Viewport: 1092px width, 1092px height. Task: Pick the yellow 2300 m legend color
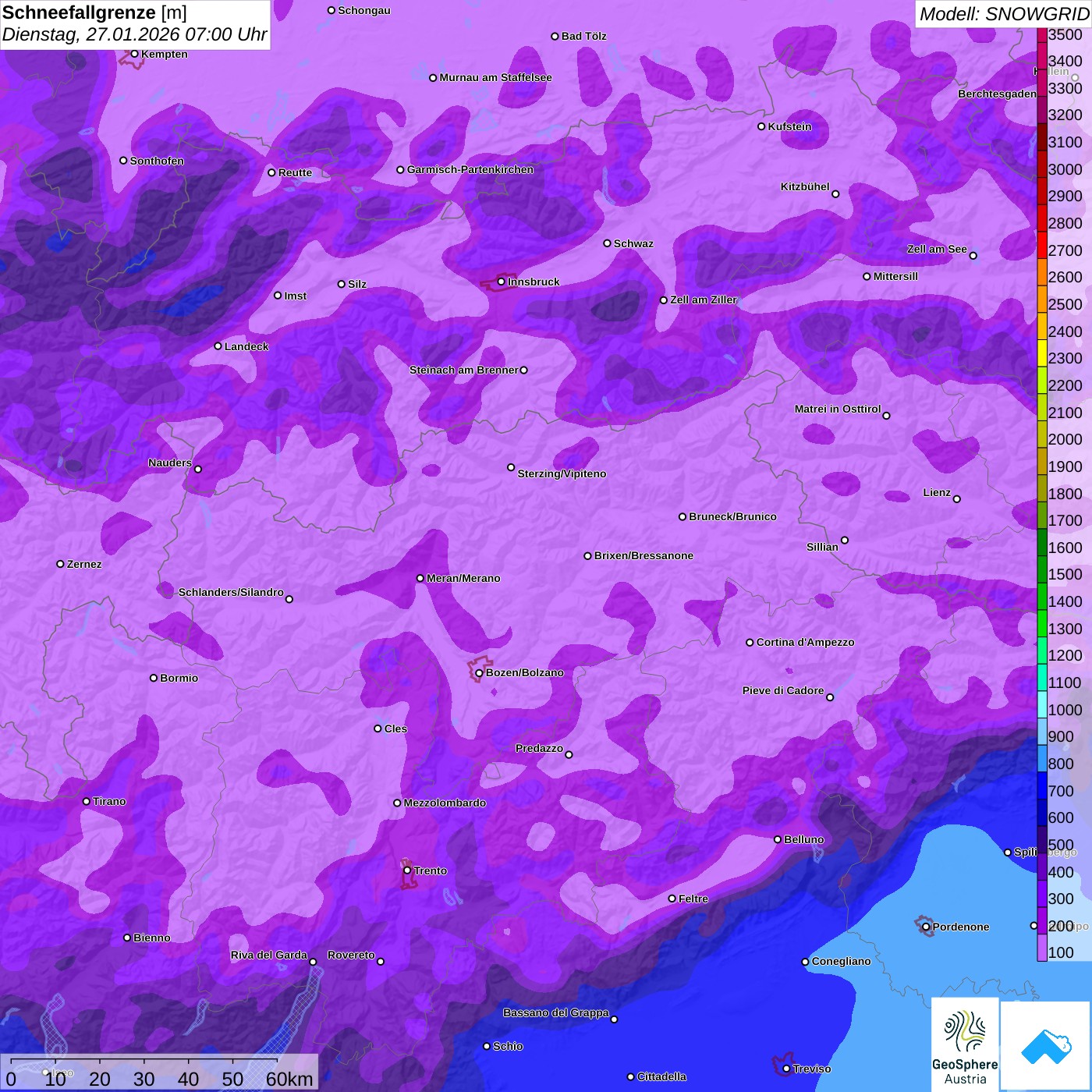1042,353
